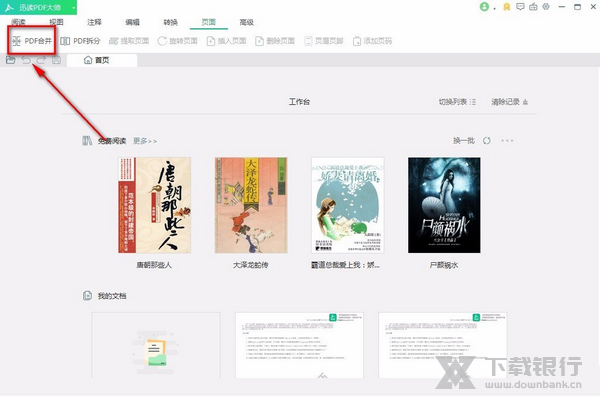The height and width of the screenshot is (397, 600).
Task: Click the broom icon beside 清除记录
Action: click(525, 102)
